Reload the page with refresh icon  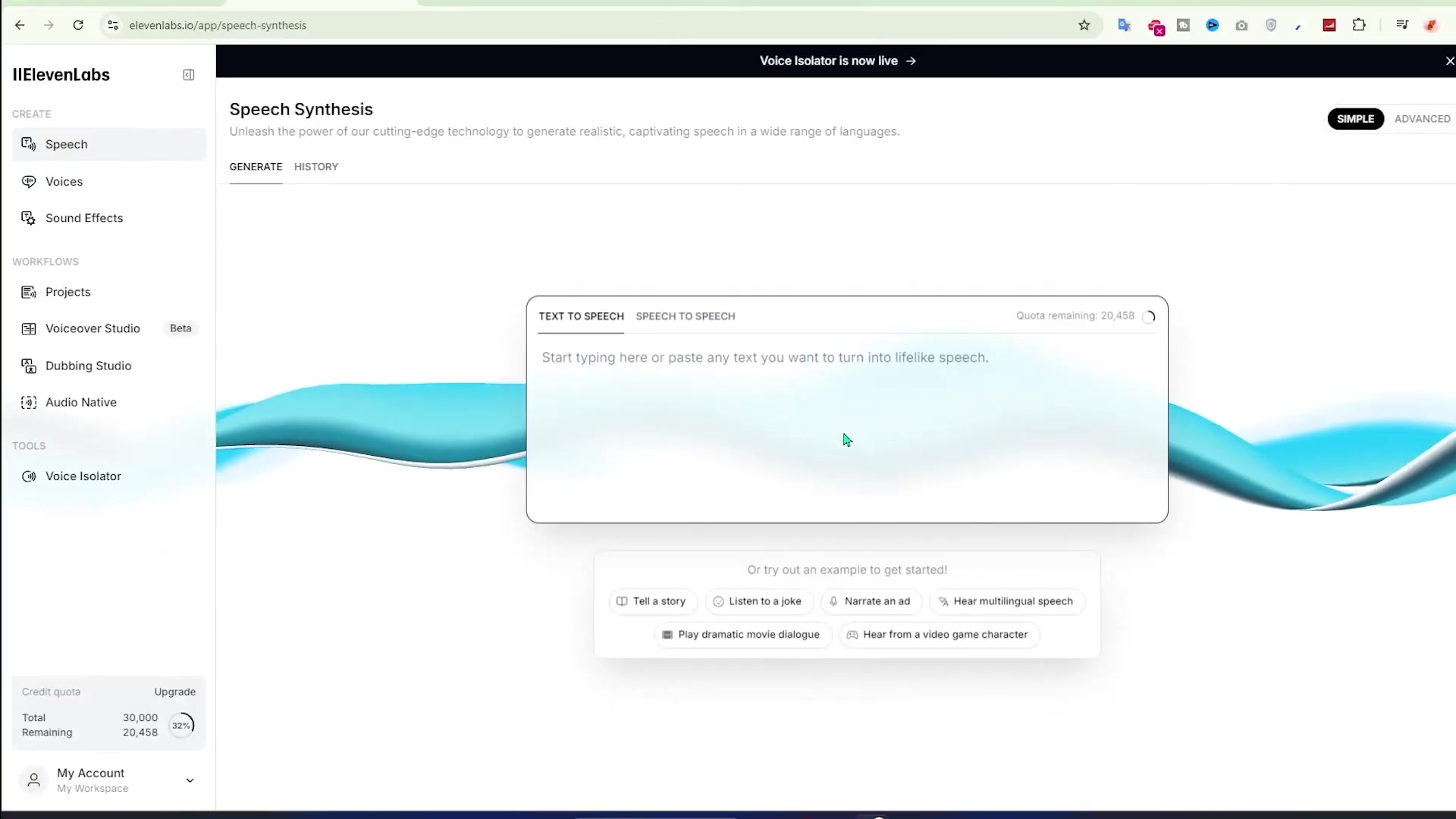coord(78,25)
